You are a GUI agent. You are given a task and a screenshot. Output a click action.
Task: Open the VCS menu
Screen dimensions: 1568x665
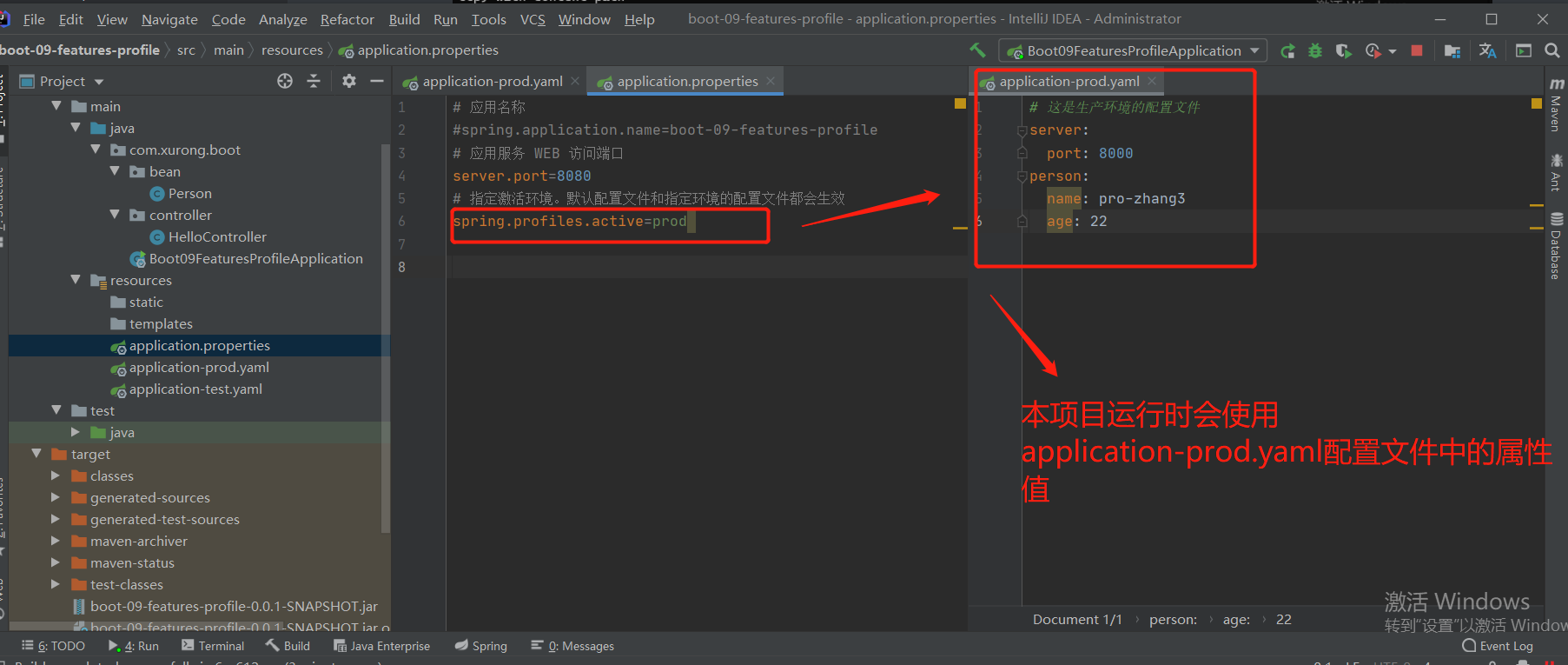(533, 19)
